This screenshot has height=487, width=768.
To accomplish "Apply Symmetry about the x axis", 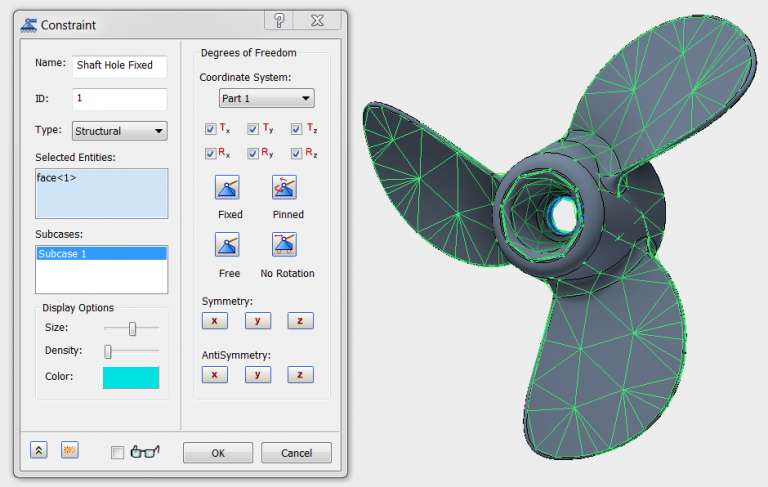I will (215, 321).
